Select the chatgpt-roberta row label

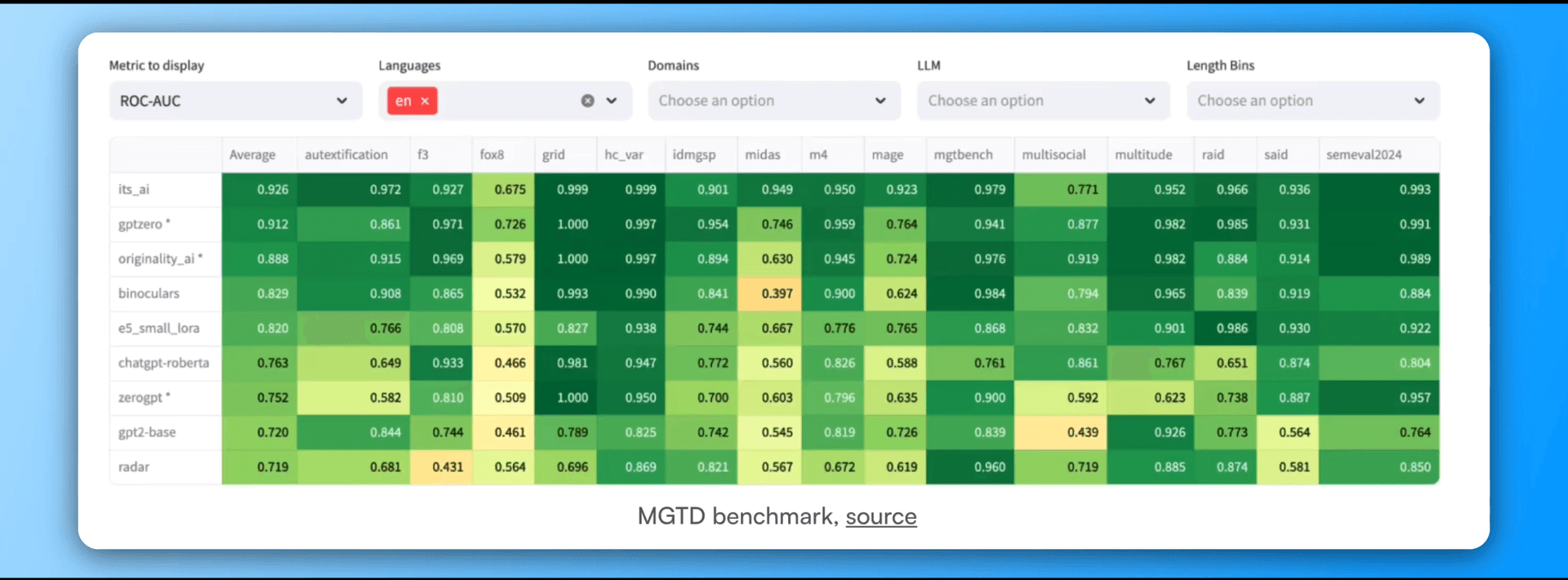pyautogui.click(x=166, y=363)
